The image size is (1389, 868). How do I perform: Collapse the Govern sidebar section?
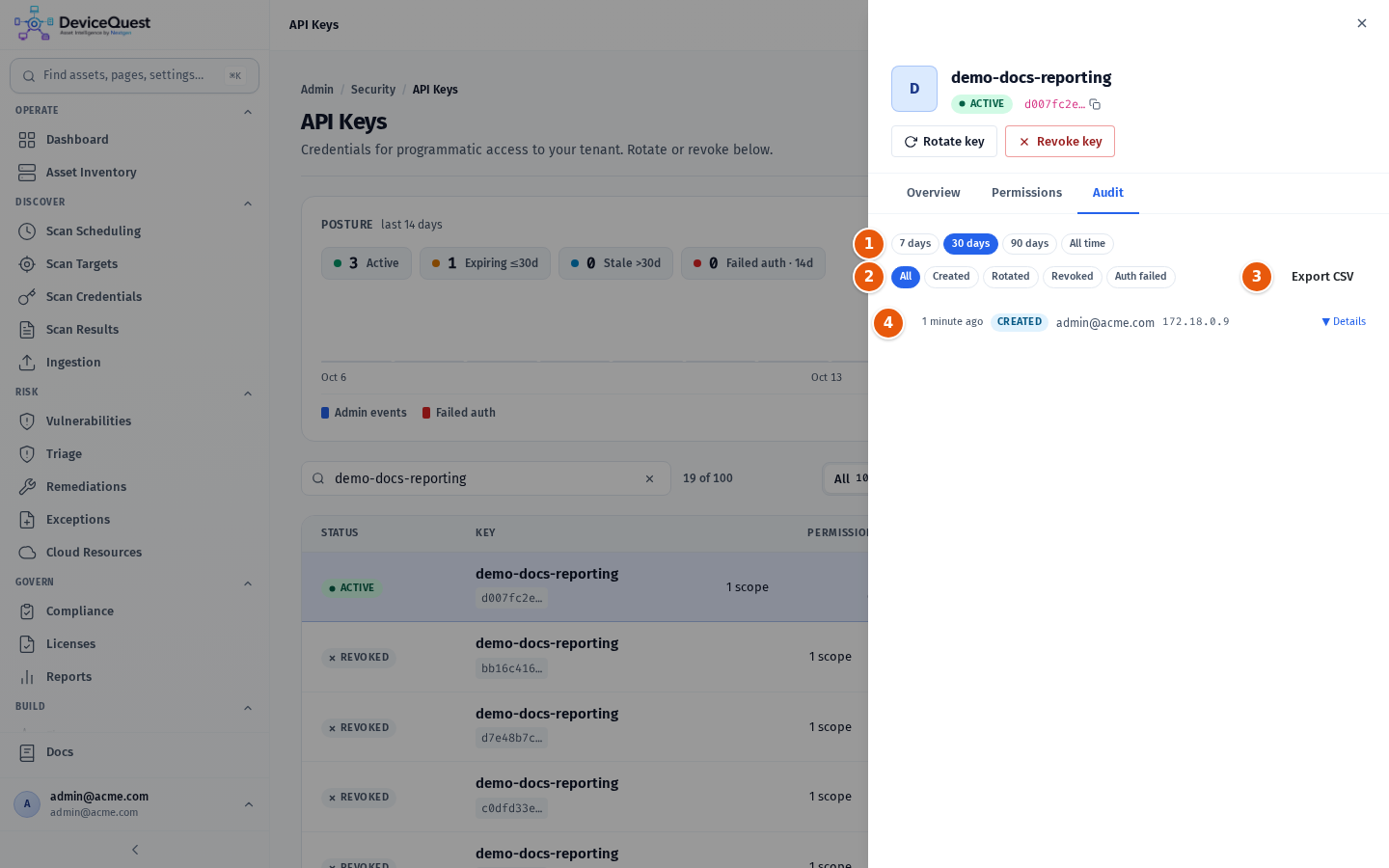(248, 583)
